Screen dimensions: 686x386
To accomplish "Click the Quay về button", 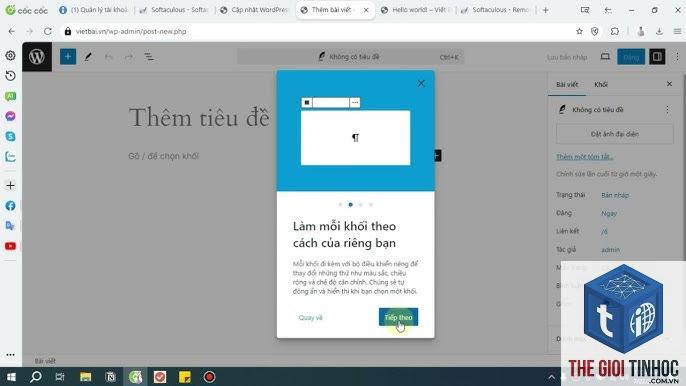I will tap(311, 317).
